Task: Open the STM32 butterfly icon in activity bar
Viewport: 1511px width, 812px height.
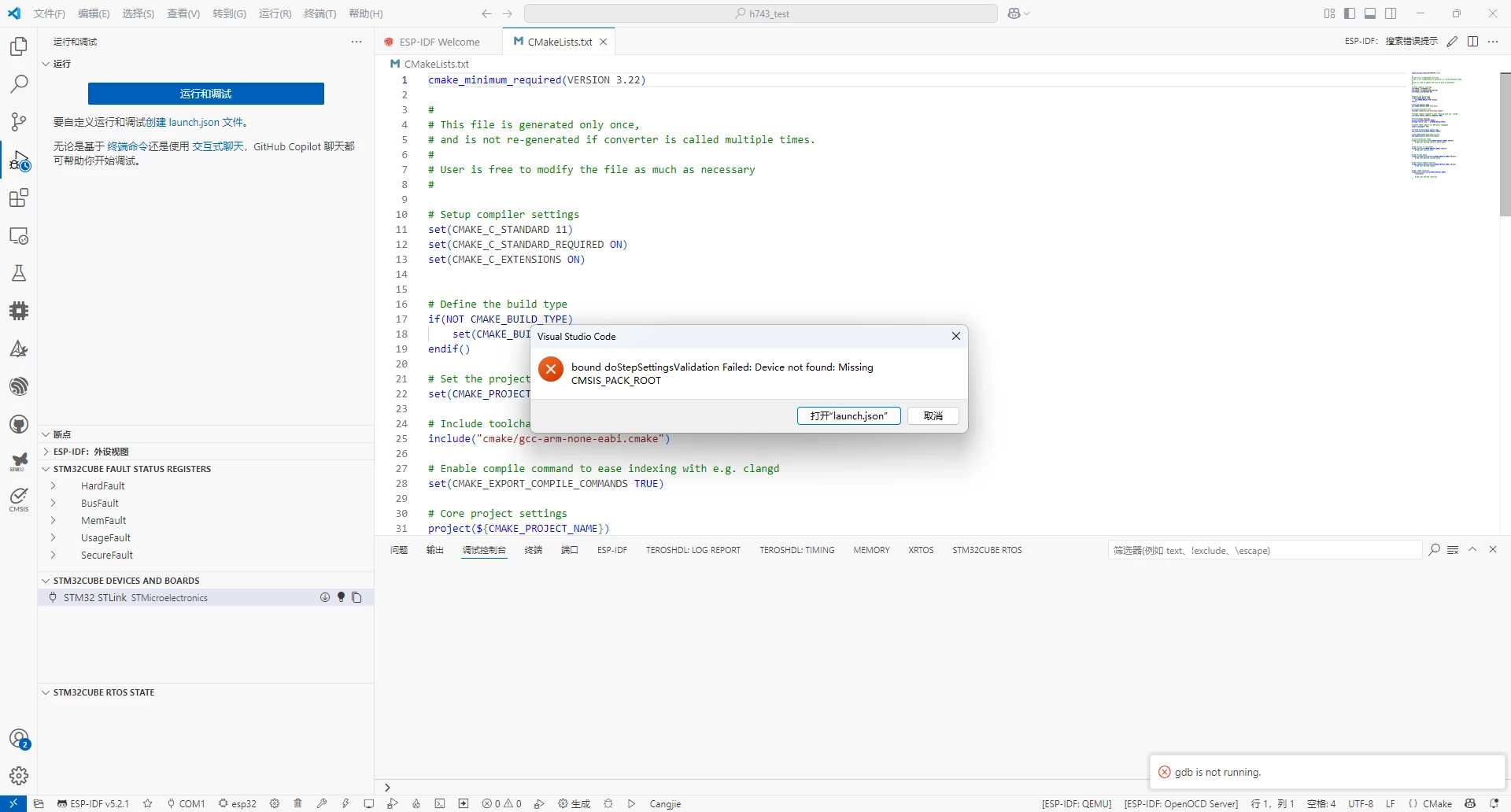Action: click(19, 462)
